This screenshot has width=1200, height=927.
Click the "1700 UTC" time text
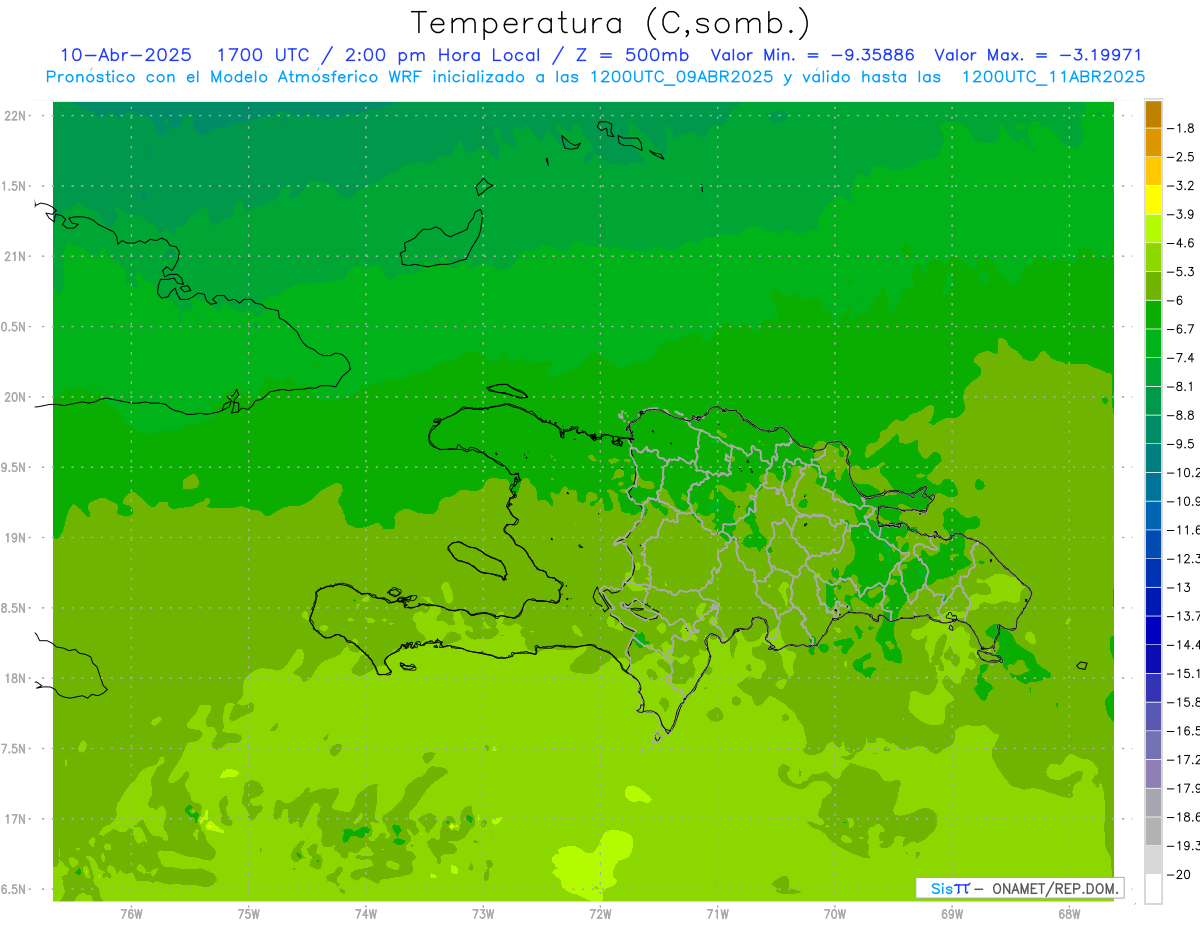pos(262,55)
